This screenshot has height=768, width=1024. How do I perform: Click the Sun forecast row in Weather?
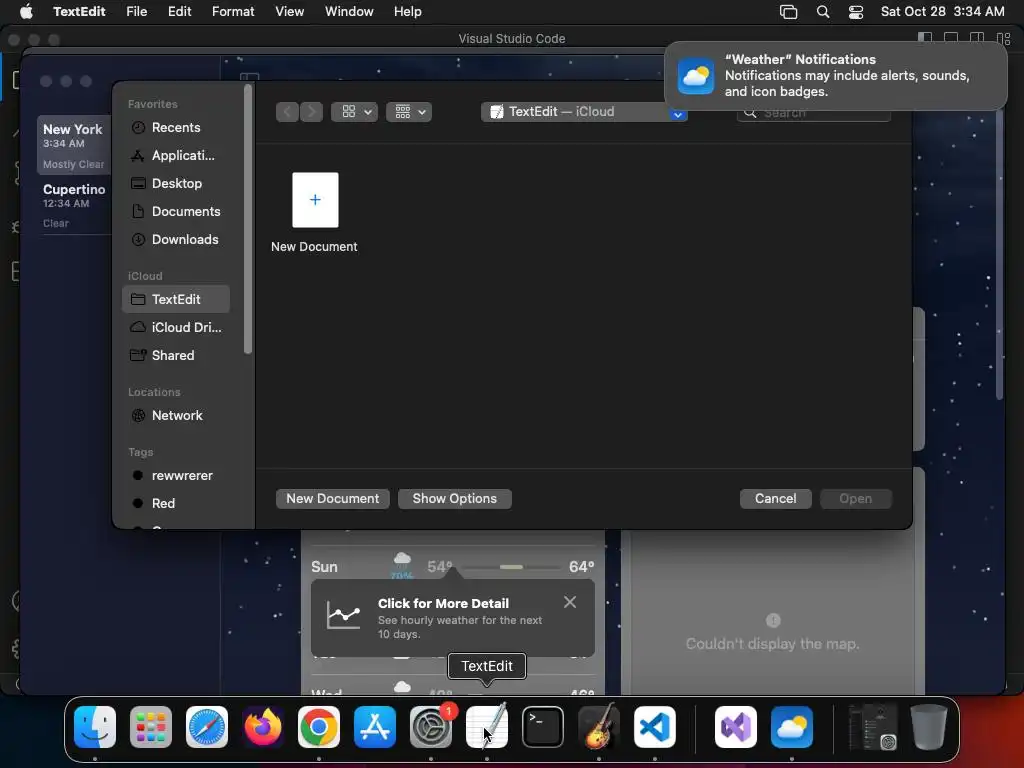click(x=453, y=566)
